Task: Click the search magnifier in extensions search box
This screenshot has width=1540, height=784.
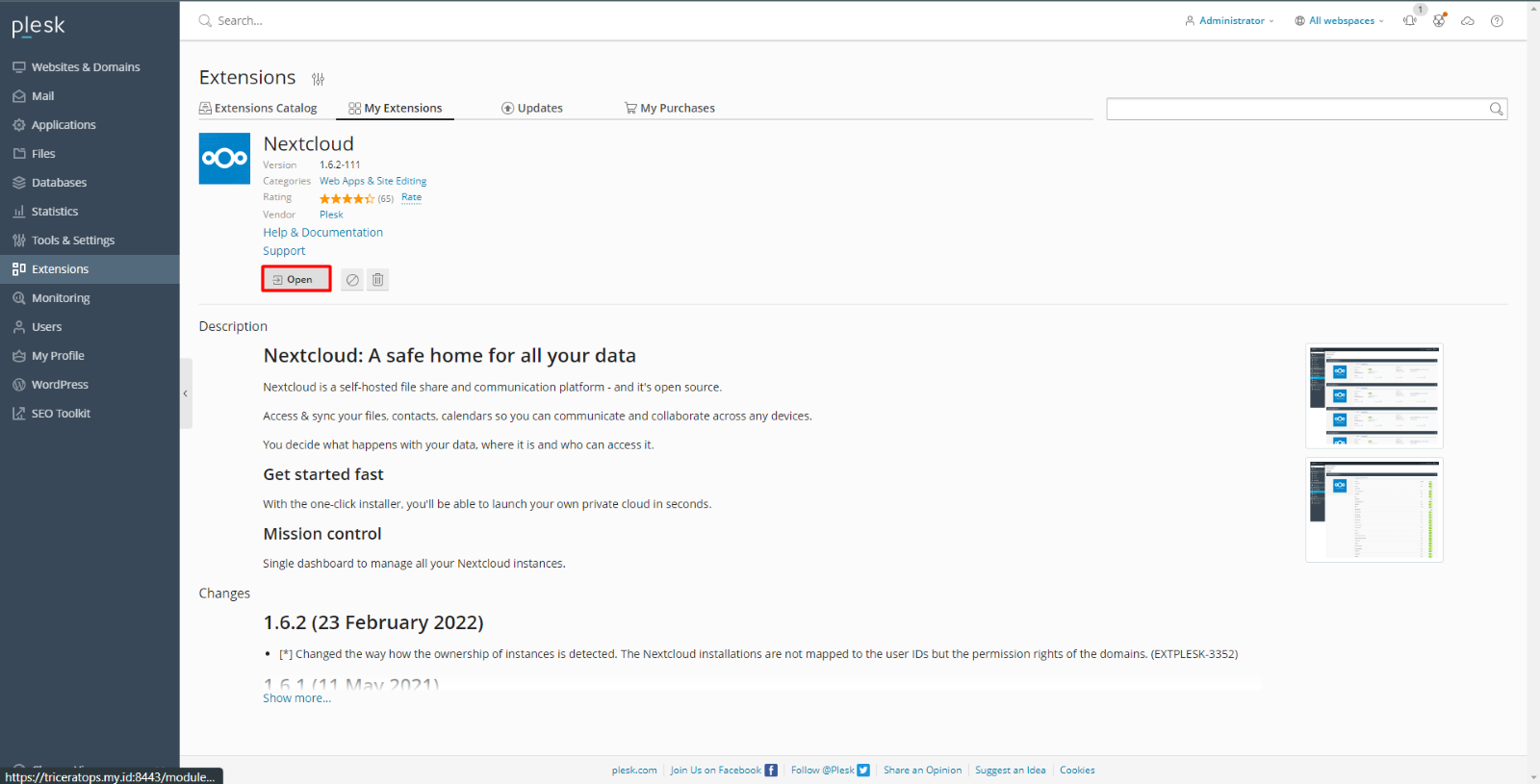Action: point(1496,109)
